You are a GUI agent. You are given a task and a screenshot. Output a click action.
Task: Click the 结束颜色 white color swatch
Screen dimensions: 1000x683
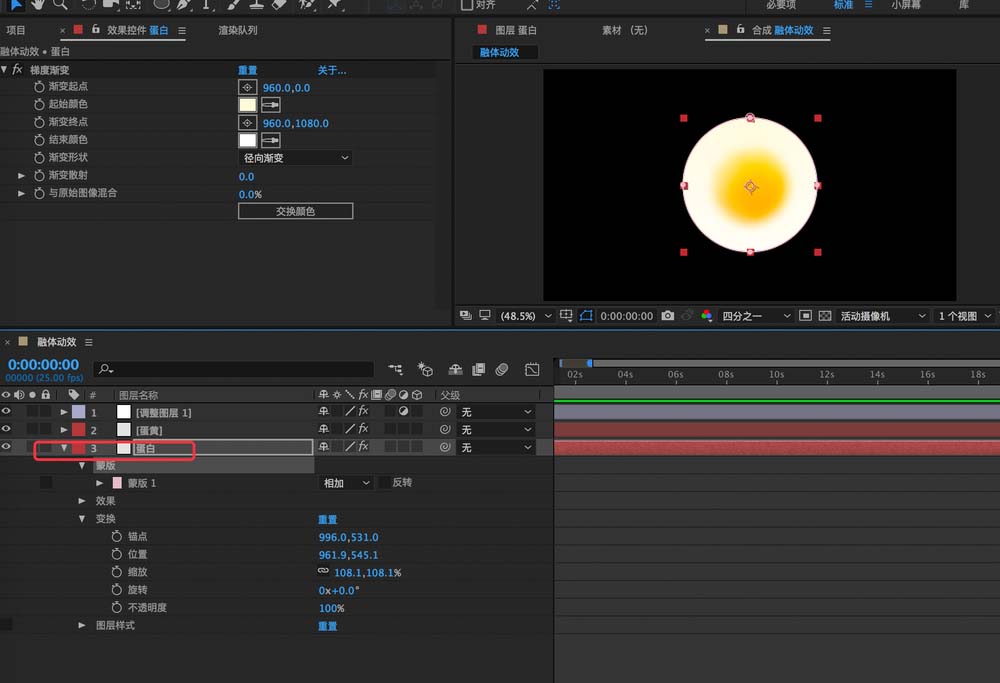click(x=247, y=140)
